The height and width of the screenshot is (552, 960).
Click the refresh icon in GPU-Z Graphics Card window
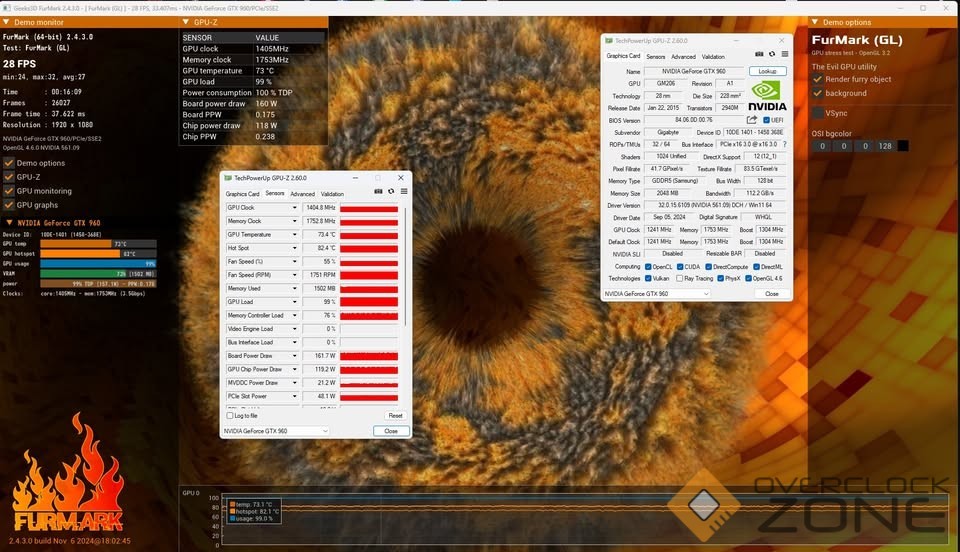click(772, 55)
